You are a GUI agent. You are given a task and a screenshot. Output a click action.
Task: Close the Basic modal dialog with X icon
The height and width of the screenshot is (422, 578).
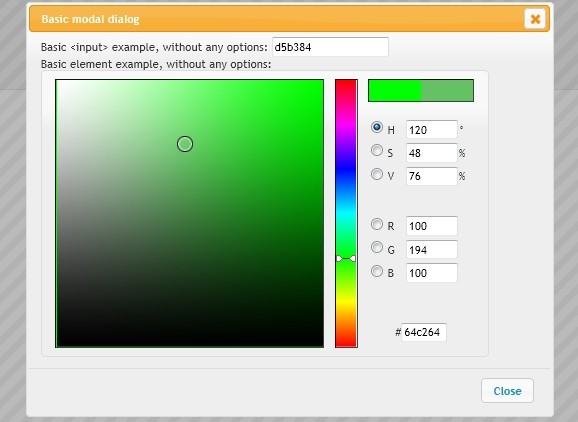535,19
